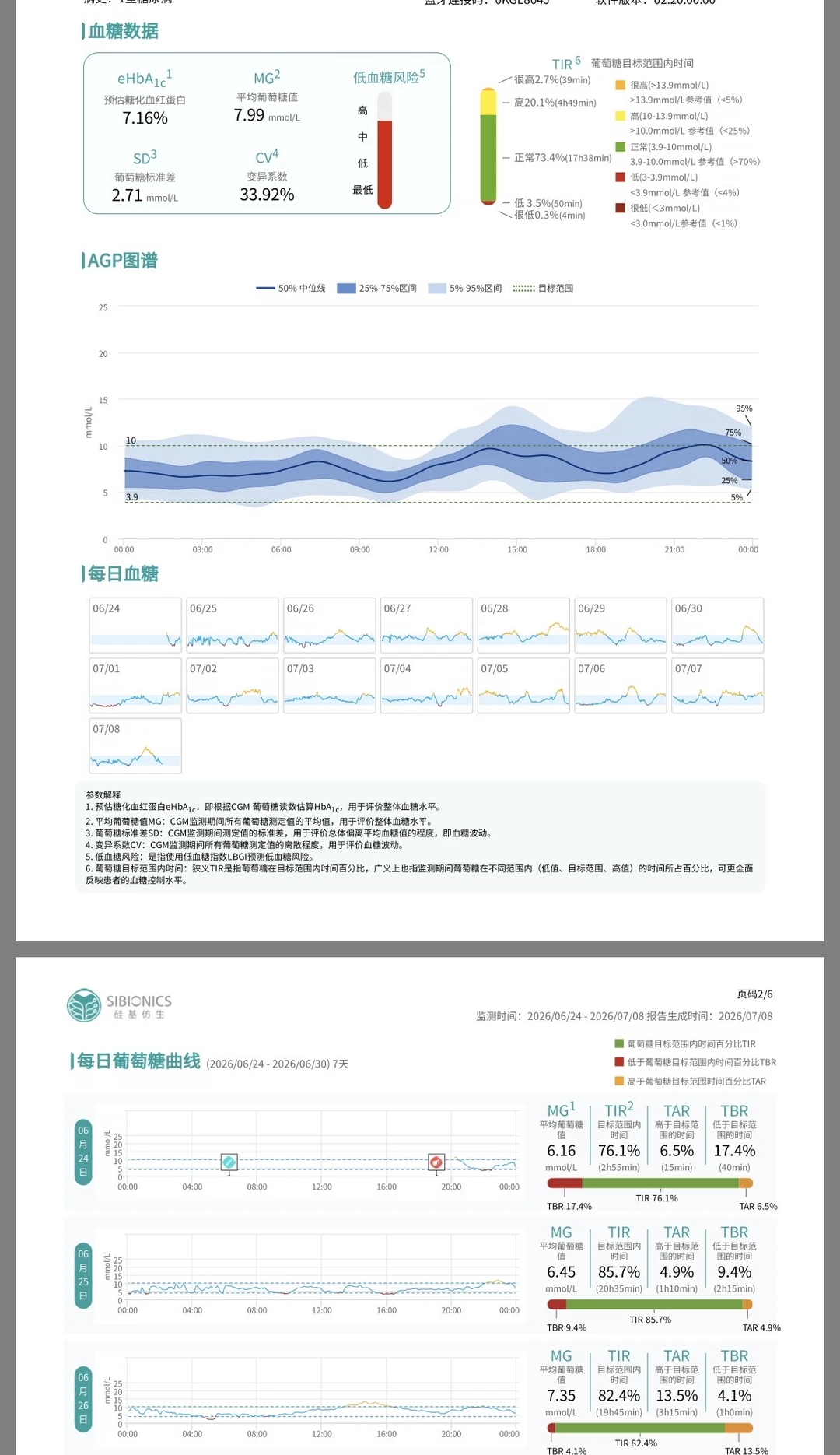Click the 06/24 TBR value 17.4%

pyautogui.click(x=734, y=1151)
